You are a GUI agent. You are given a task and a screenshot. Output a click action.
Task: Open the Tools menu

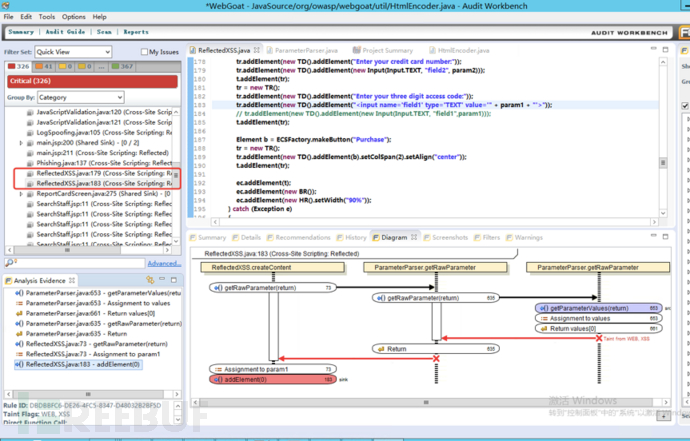click(x=46, y=17)
